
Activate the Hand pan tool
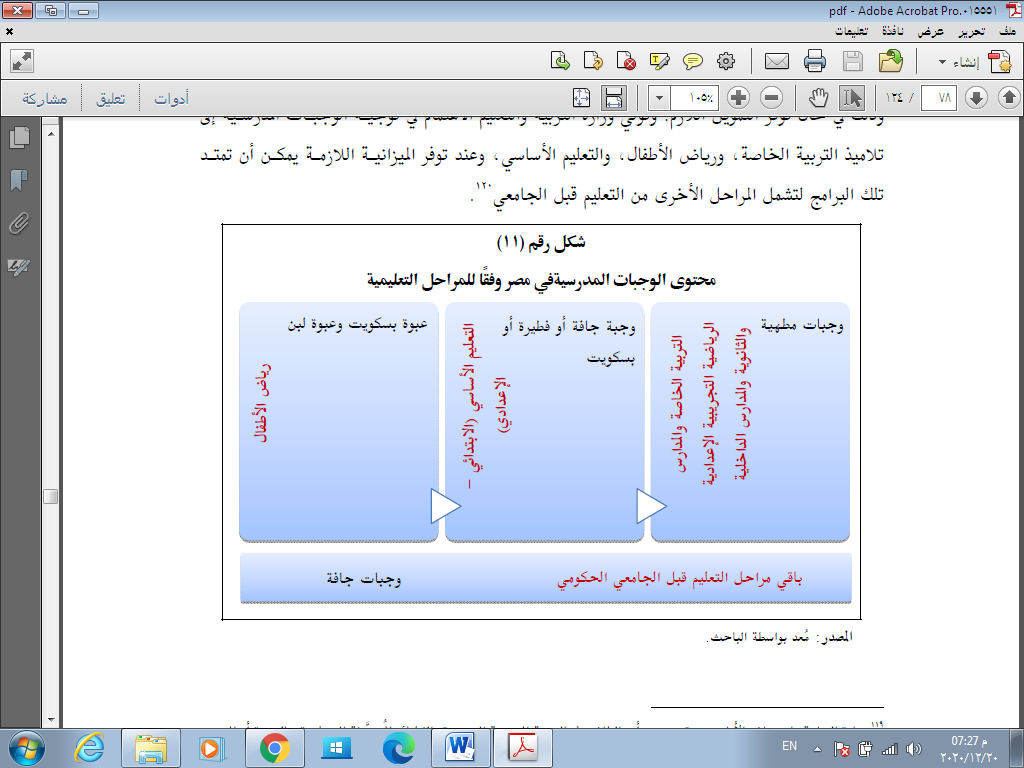[819, 98]
